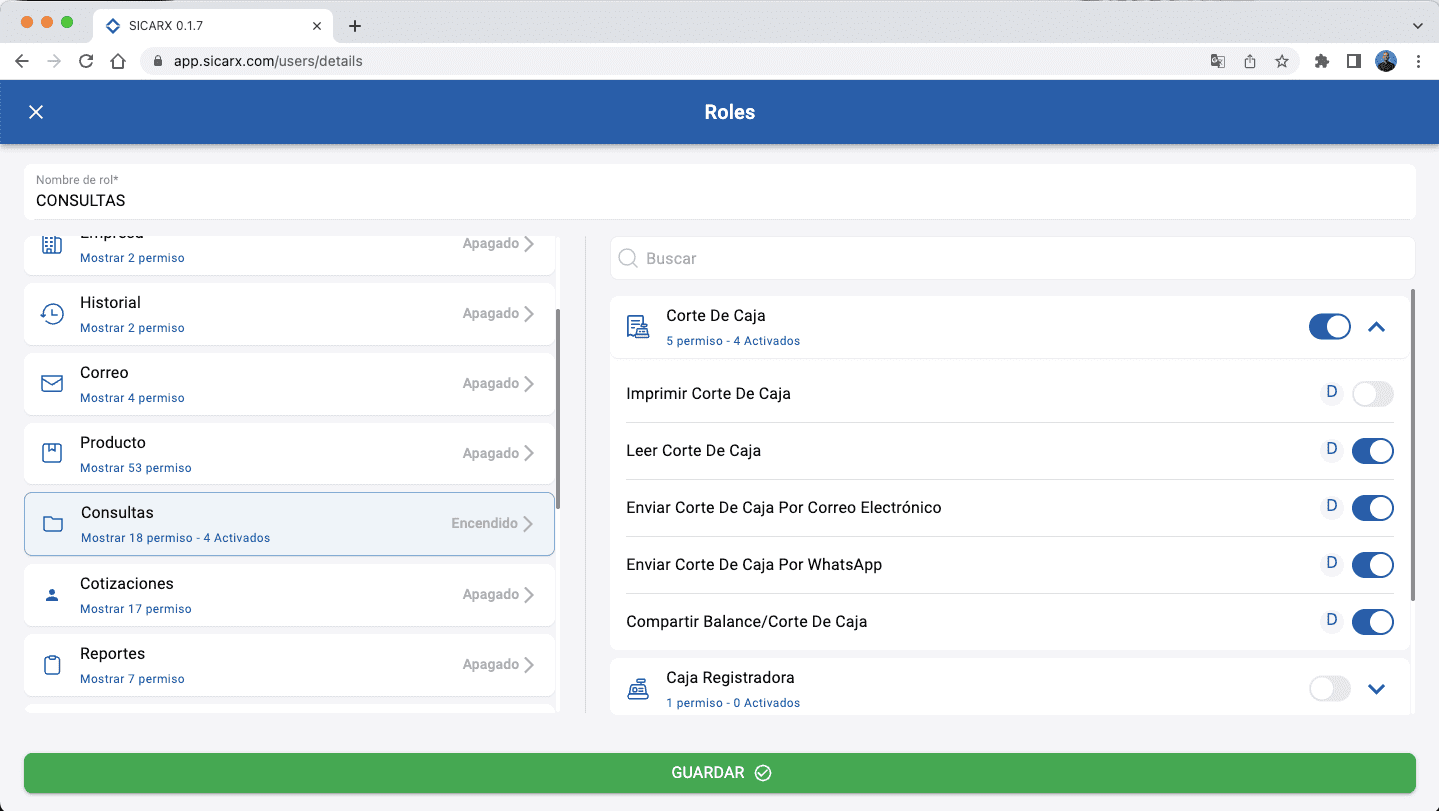Enable the Imprimir Corte De Caja toggle
This screenshot has width=1439, height=811.
pos(1372,394)
